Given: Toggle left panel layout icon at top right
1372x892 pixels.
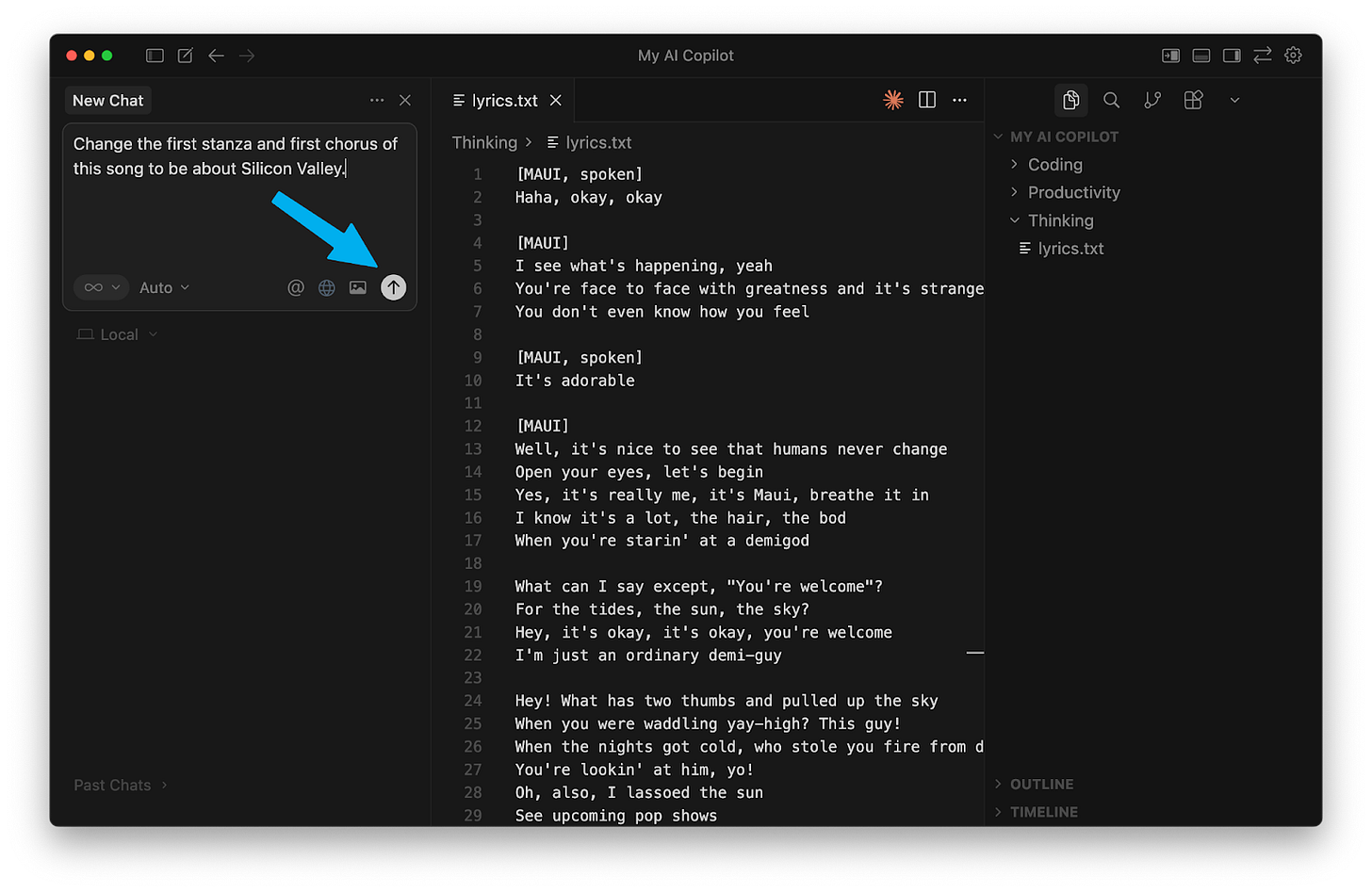Looking at the screenshot, I should point(1170,56).
